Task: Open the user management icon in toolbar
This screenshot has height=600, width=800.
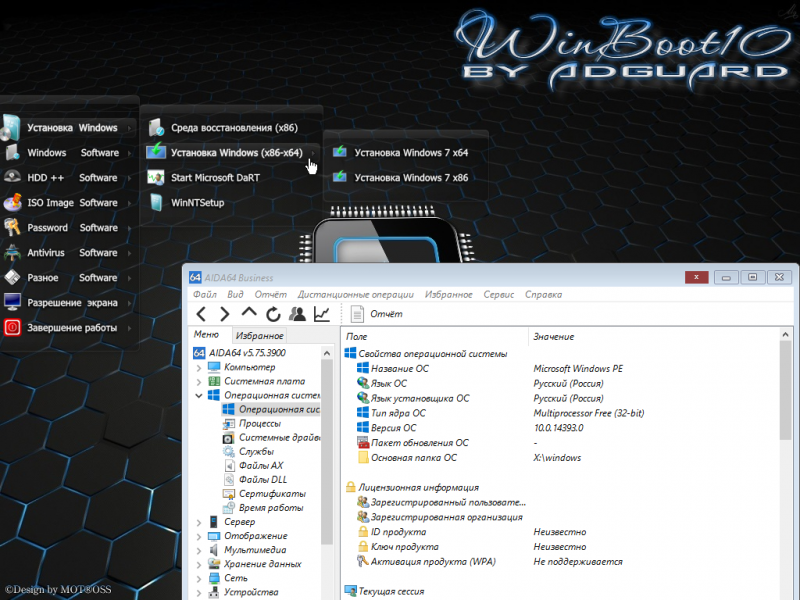Action: pyautogui.click(x=297, y=314)
